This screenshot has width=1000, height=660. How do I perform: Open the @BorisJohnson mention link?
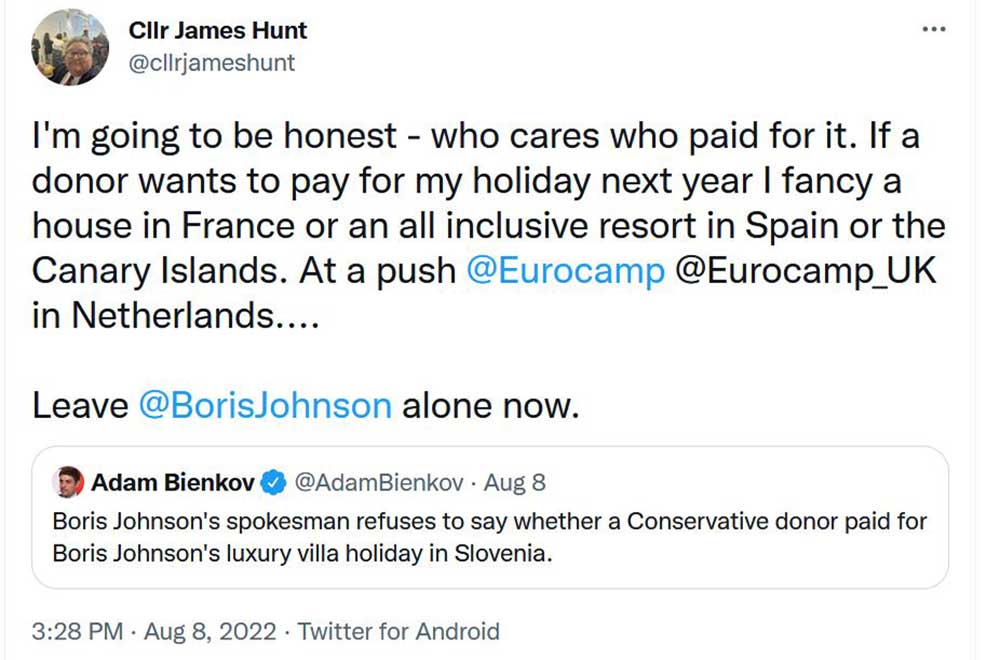pos(265,405)
